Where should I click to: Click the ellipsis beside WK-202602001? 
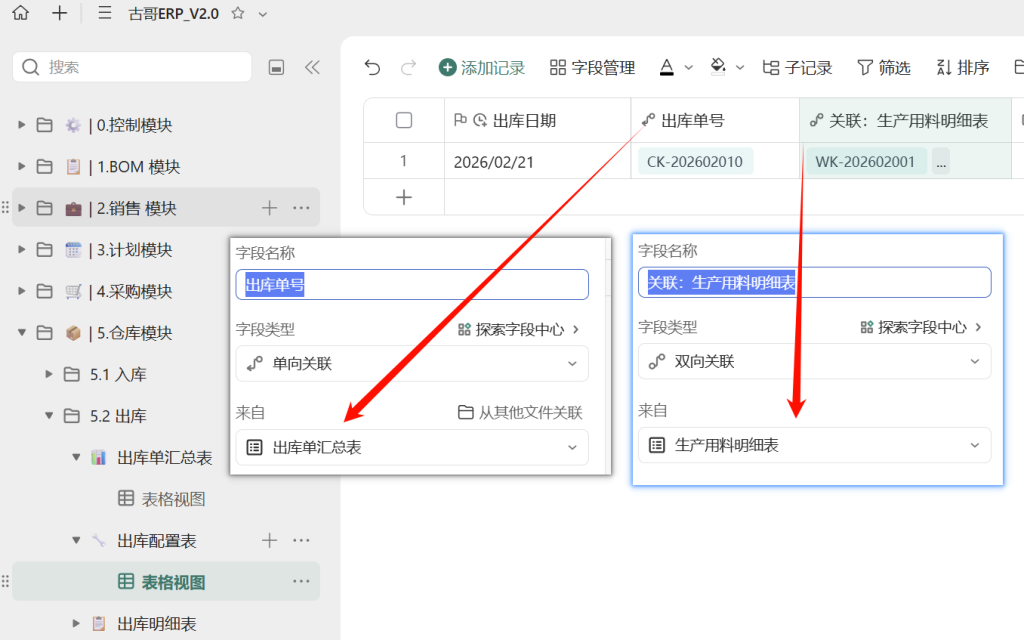[x=940, y=162]
